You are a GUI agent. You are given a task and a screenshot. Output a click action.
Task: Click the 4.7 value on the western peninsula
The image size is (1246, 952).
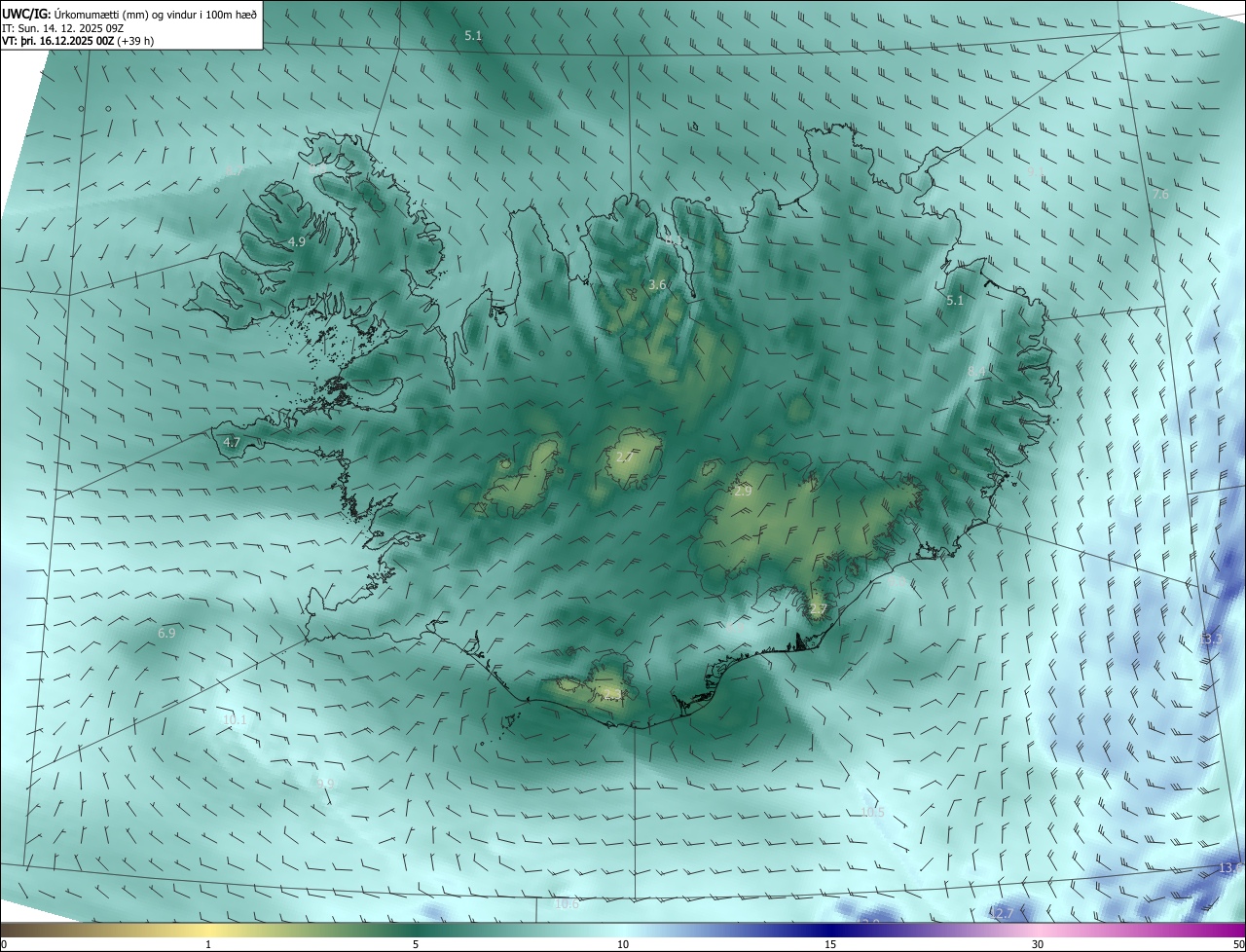232,442
